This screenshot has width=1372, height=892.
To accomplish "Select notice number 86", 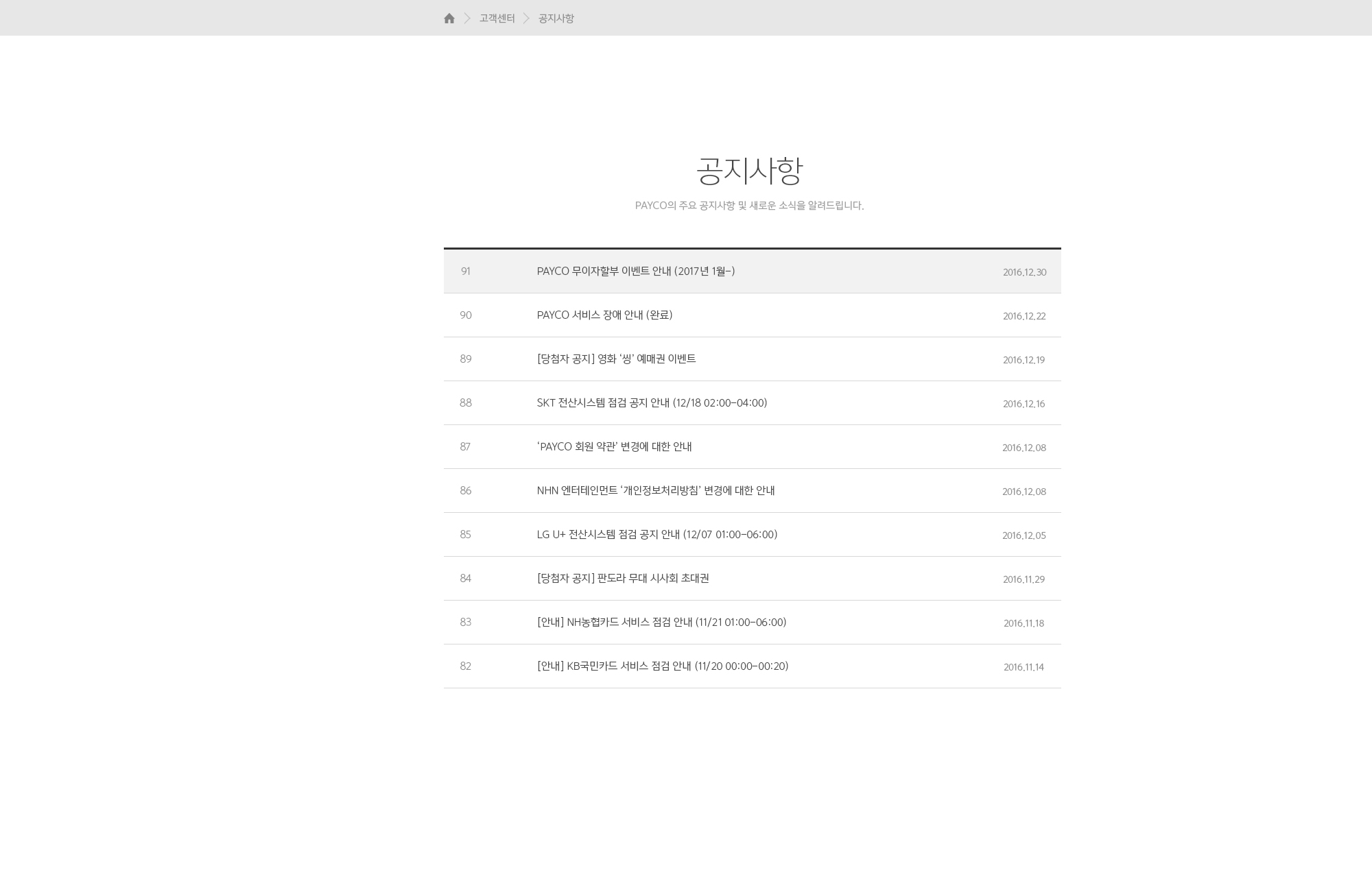I will pyautogui.click(x=466, y=491).
